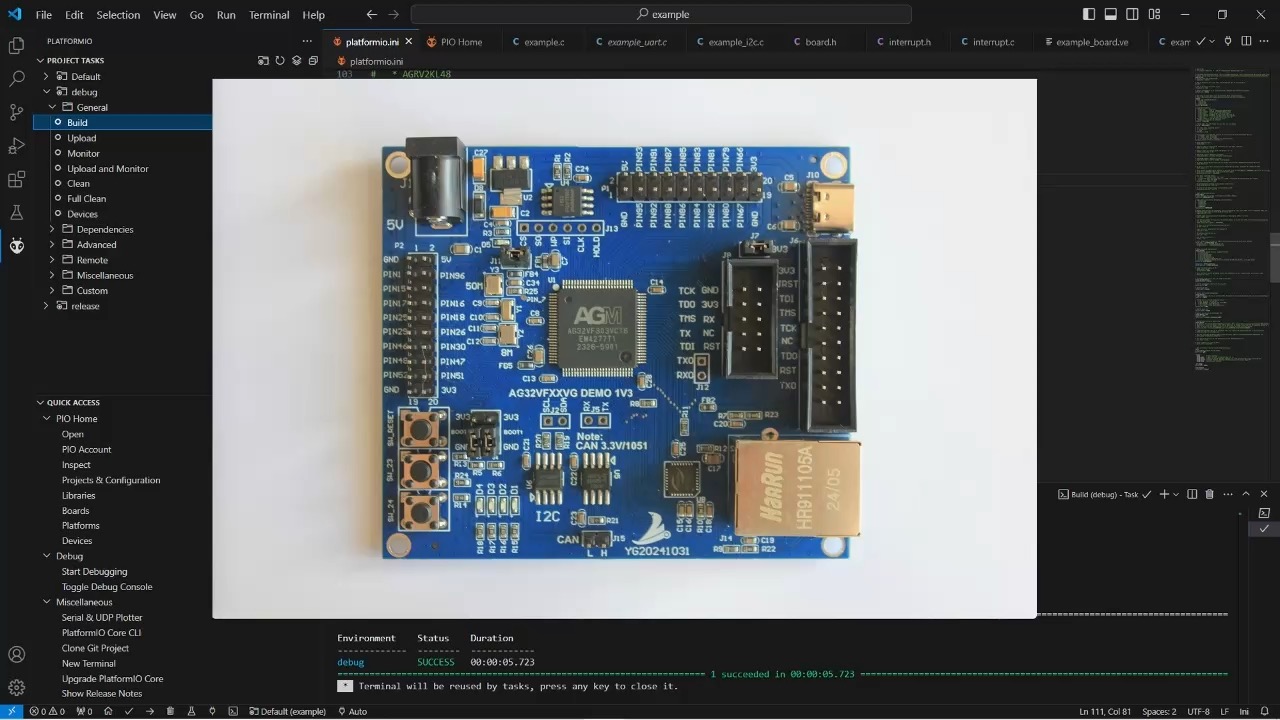Screen dimensions: 1280x720
Task: Switch environment via Default (example) in status bar
Action: 288,712
